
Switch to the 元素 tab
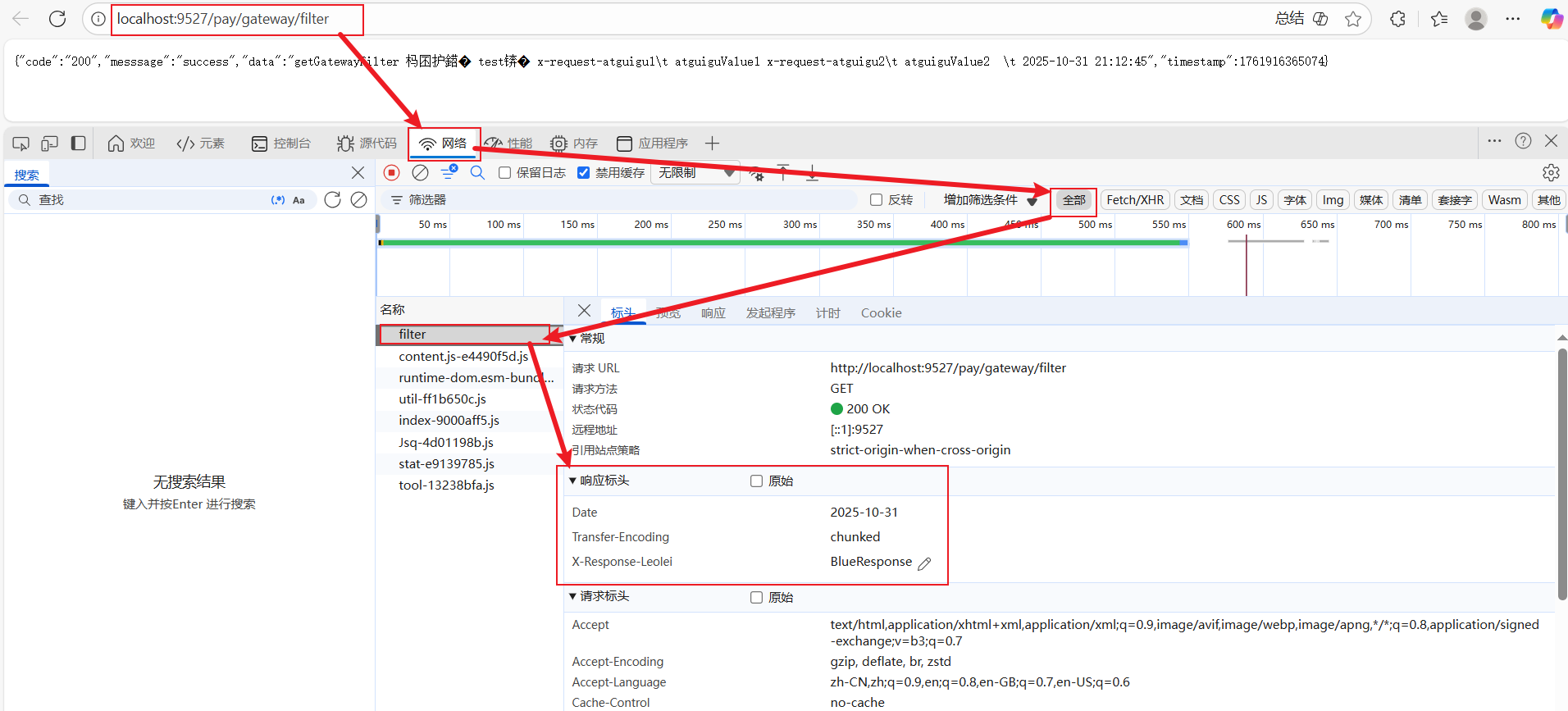[201, 144]
